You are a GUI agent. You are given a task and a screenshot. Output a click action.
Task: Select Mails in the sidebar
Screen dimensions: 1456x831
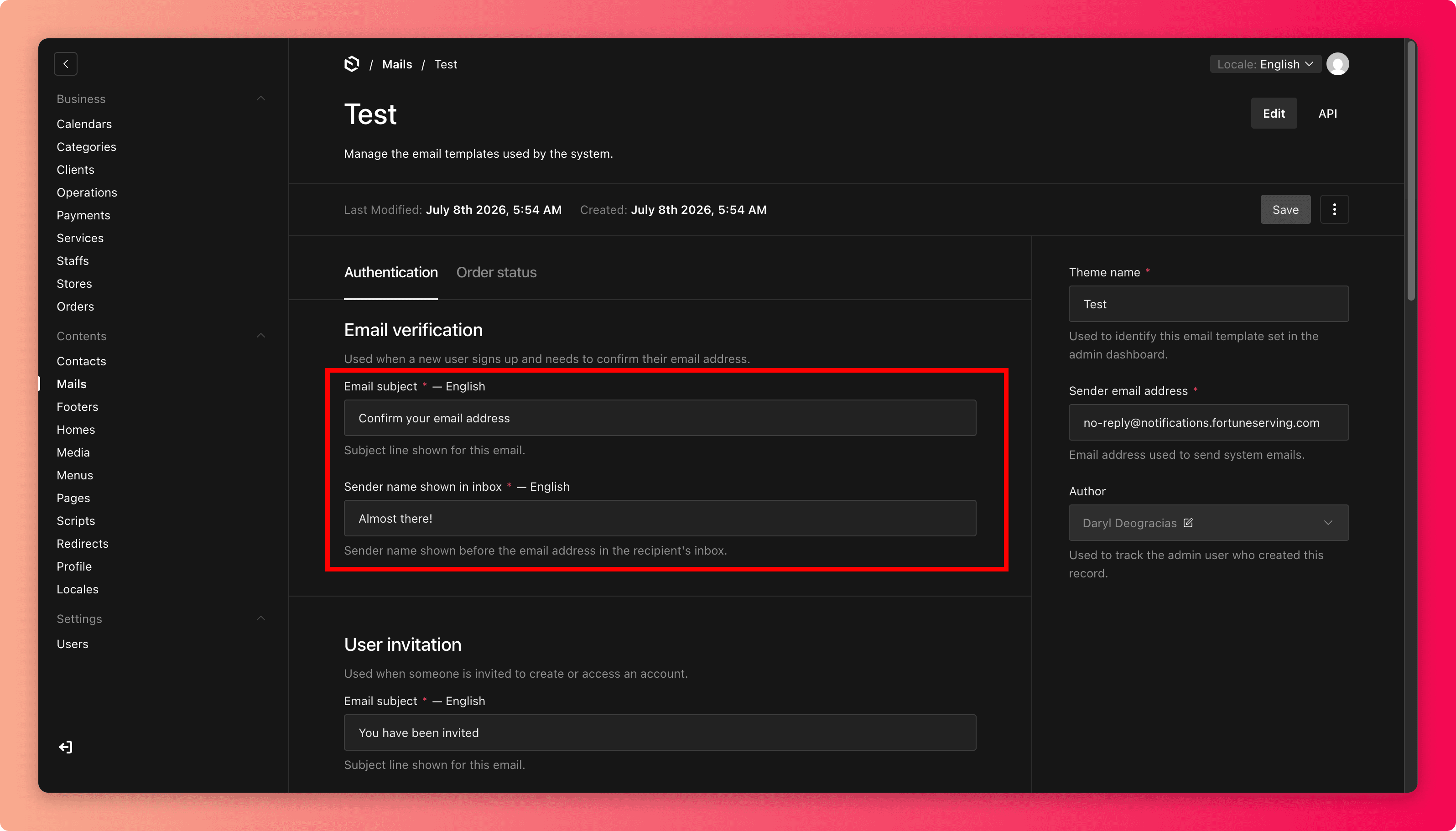71,384
